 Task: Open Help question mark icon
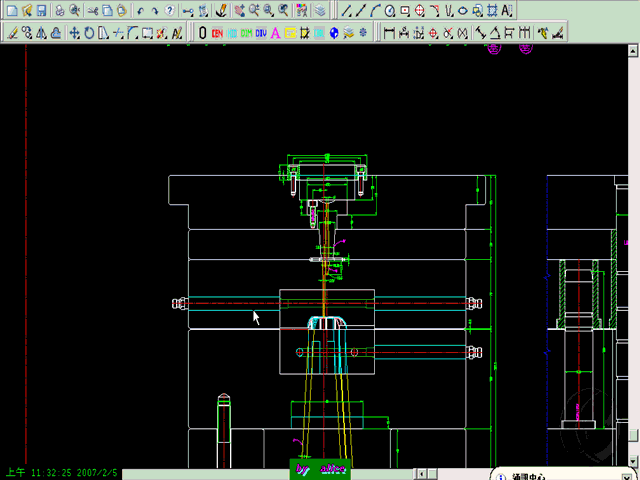coord(170,11)
